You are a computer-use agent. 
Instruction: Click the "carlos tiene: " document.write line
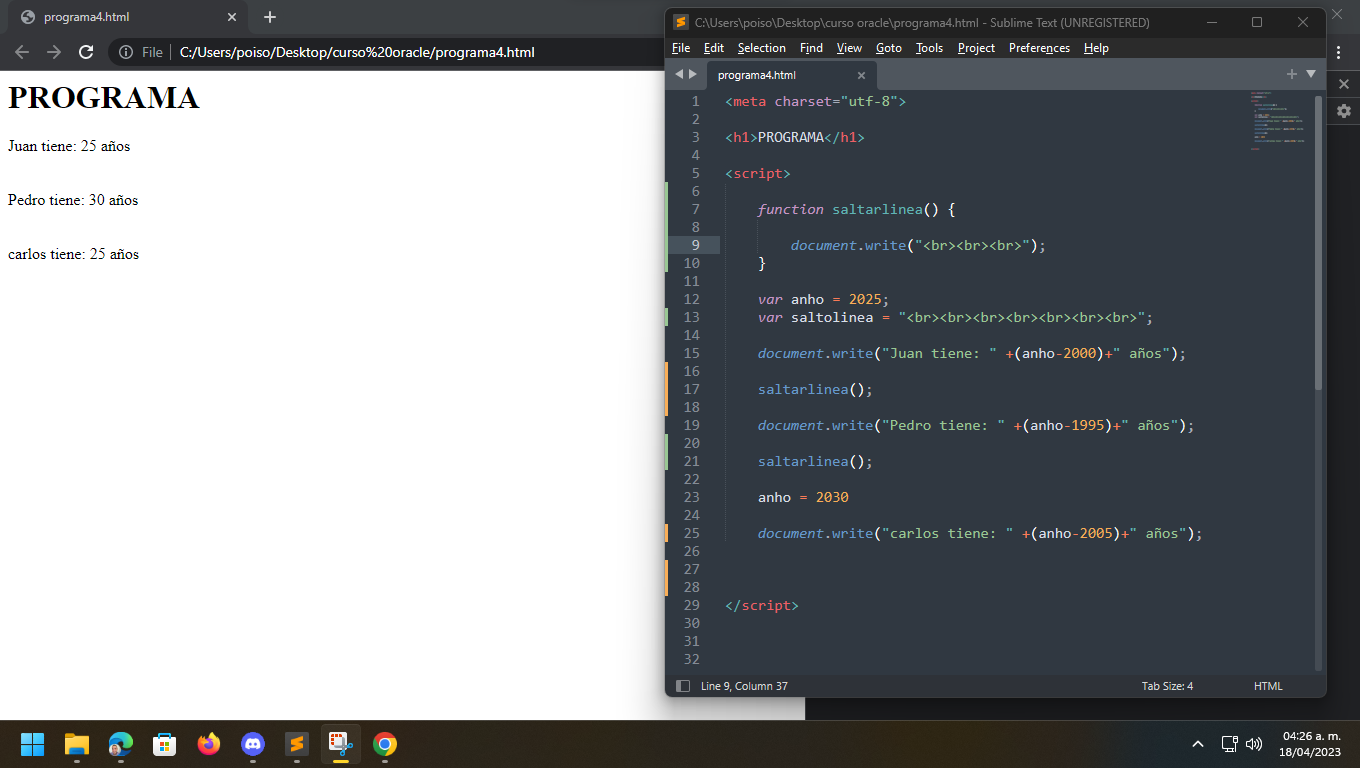980,533
